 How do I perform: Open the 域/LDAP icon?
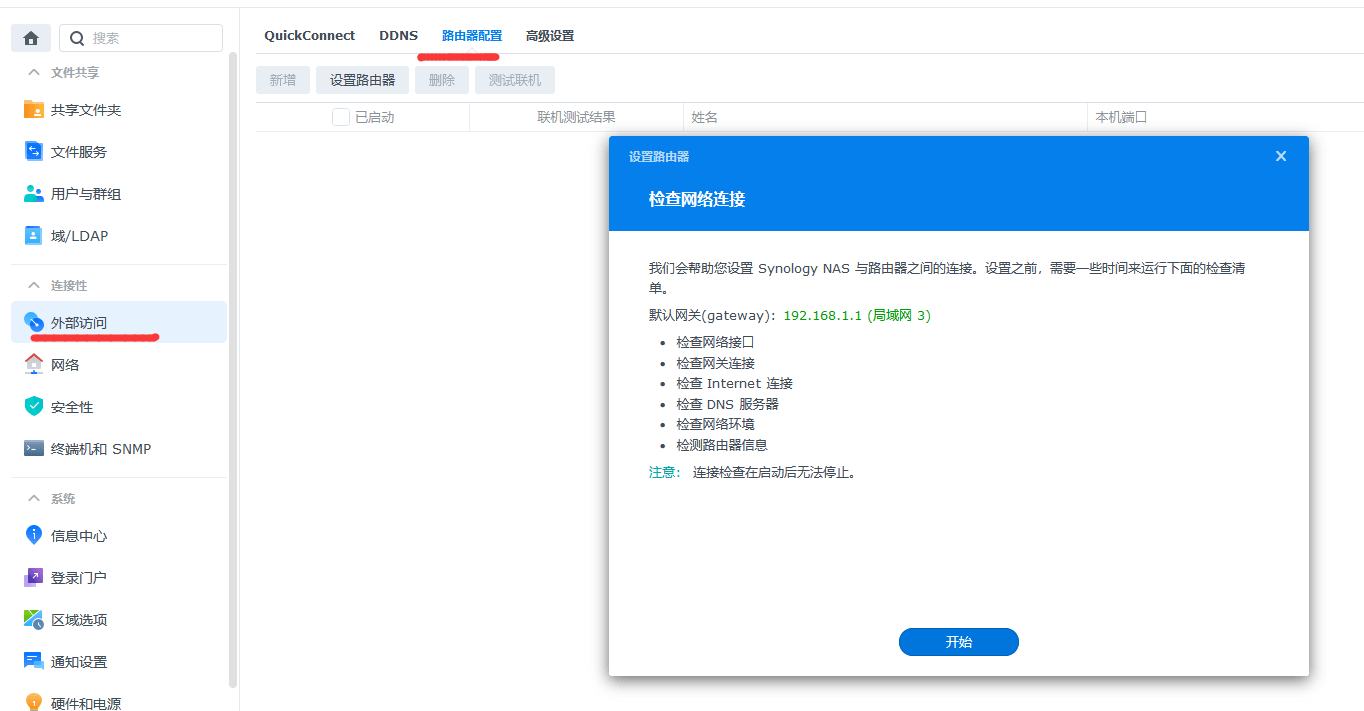click(x=34, y=236)
